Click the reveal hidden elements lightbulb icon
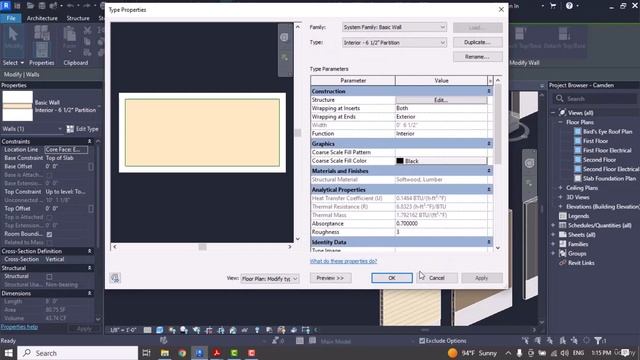This screenshot has height=360, width=640. click(x=257, y=330)
